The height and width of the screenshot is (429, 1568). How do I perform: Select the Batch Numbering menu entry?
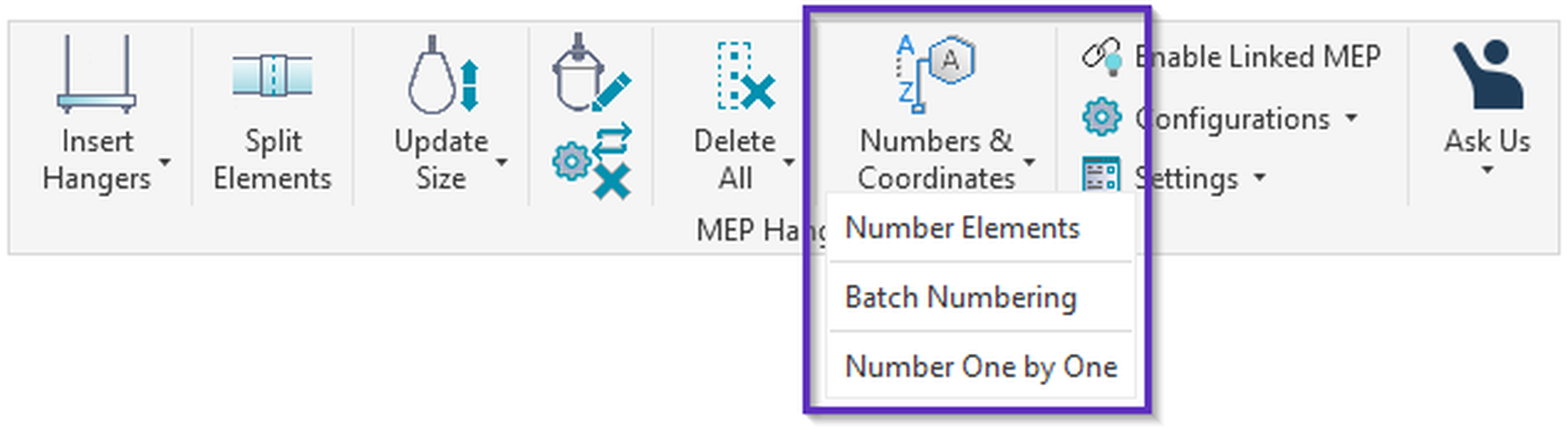(960, 297)
